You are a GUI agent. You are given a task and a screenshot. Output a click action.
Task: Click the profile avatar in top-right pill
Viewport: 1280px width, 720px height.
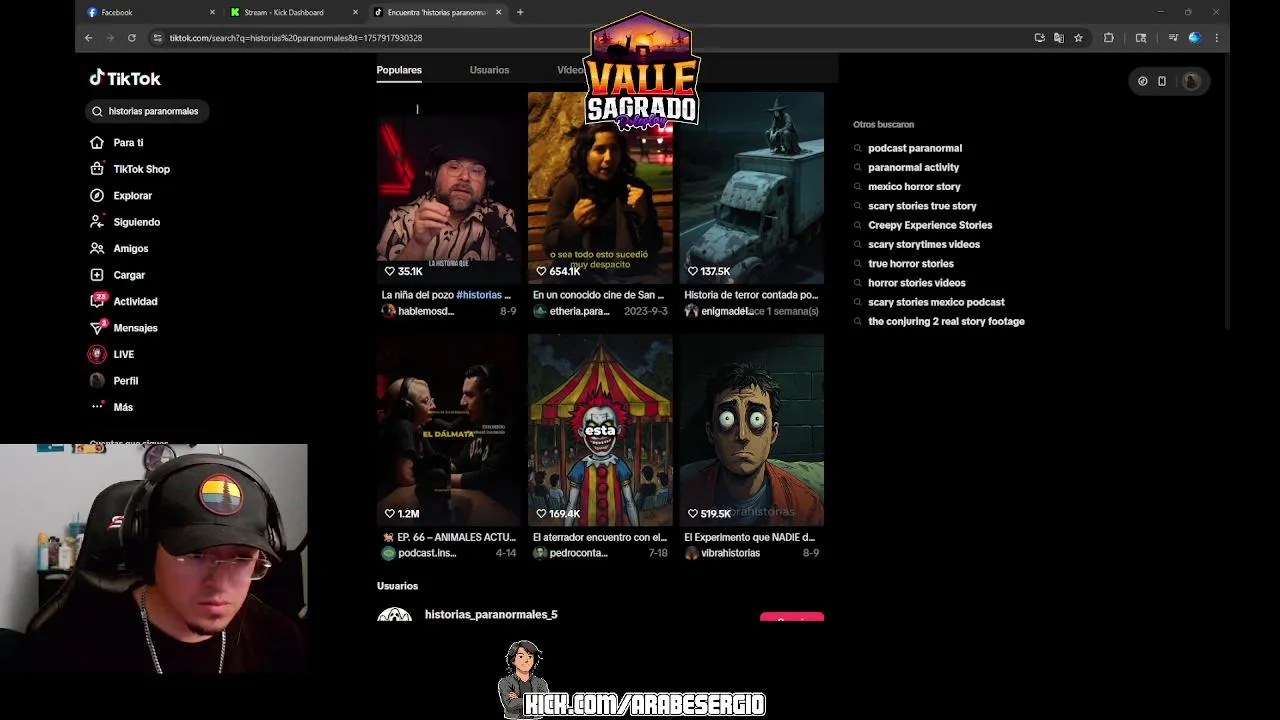point(1191,81)
